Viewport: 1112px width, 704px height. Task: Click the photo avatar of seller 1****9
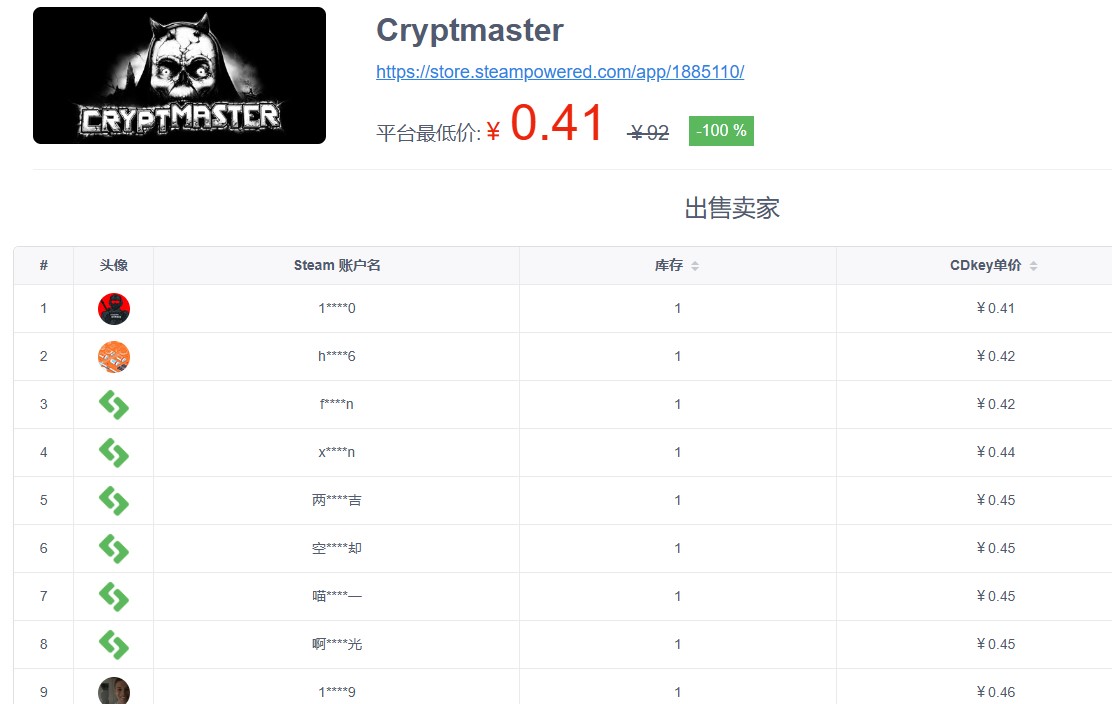(114, 691)
